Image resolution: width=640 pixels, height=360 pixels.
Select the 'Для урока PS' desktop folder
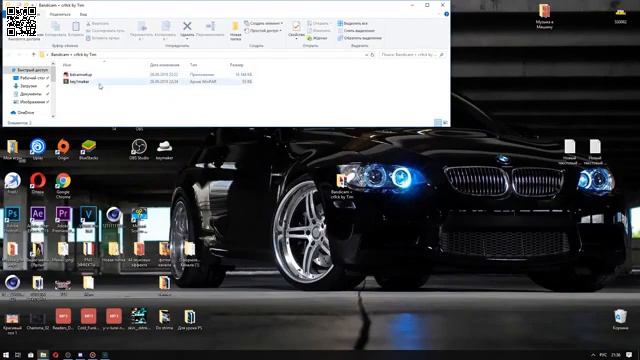[x=189, y=319]
